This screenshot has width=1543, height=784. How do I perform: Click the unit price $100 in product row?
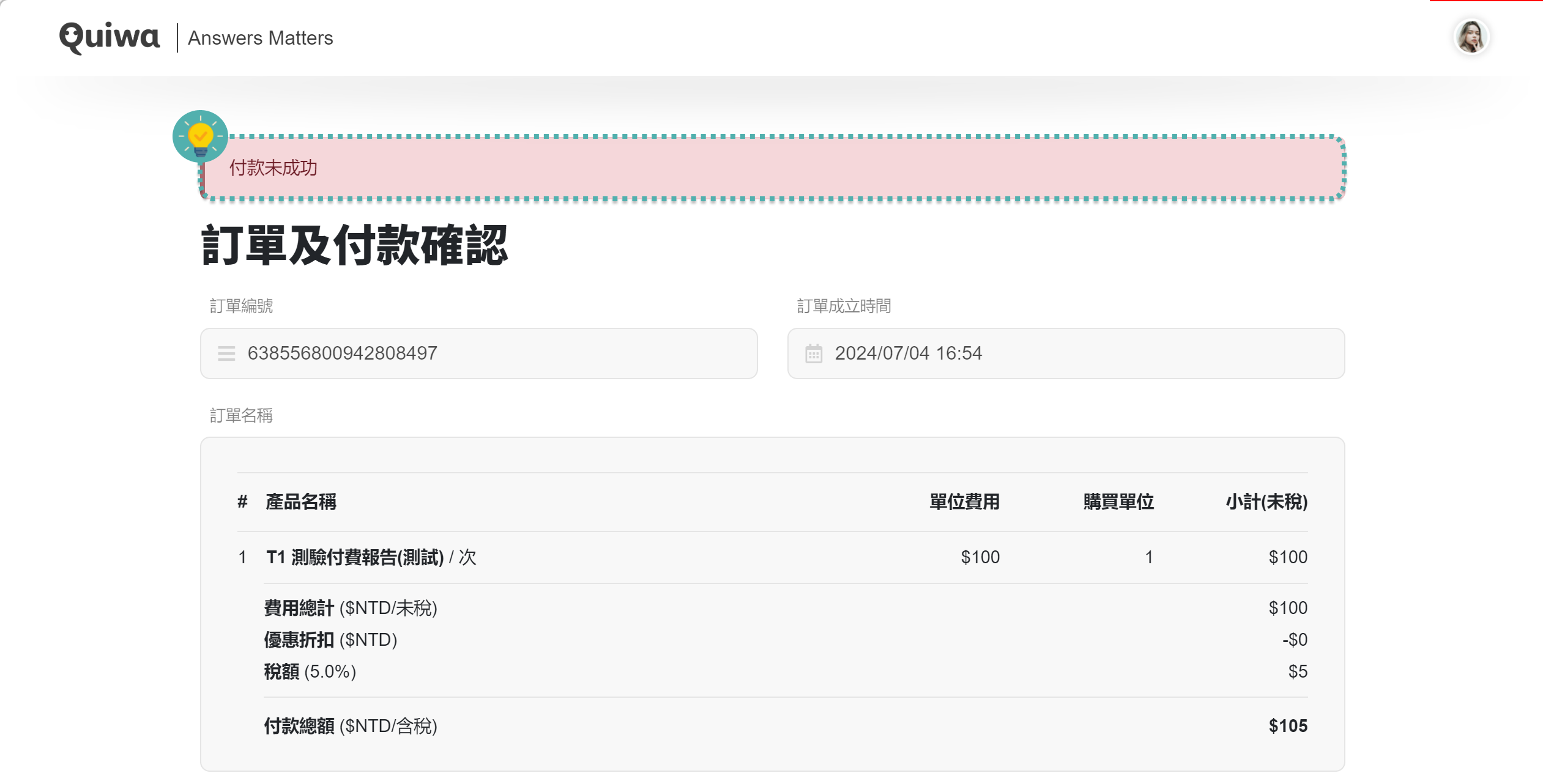pyautogui.click(x=980, y=557)
